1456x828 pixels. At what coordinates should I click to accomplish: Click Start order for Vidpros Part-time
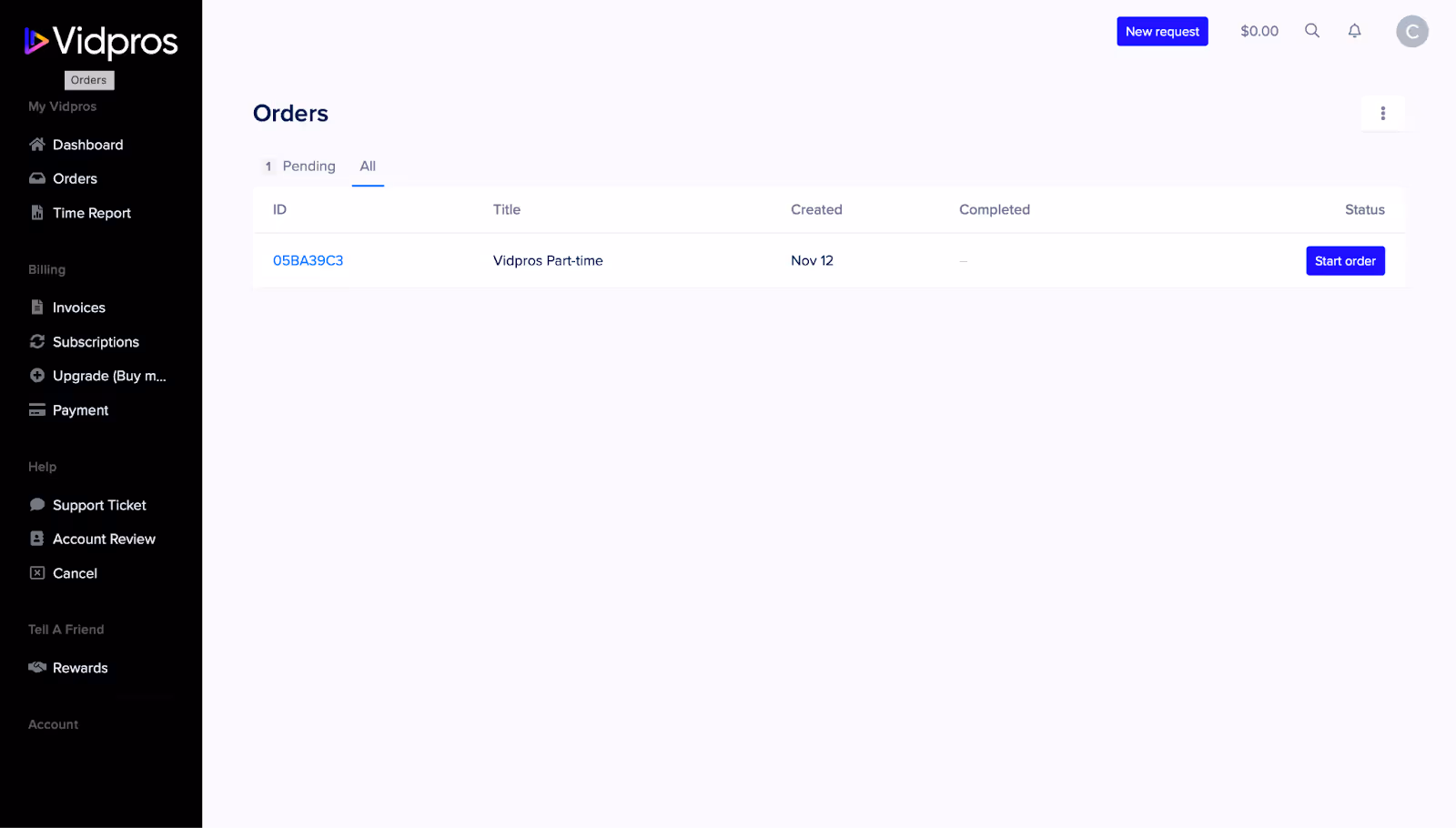[x=1345, y=261]
